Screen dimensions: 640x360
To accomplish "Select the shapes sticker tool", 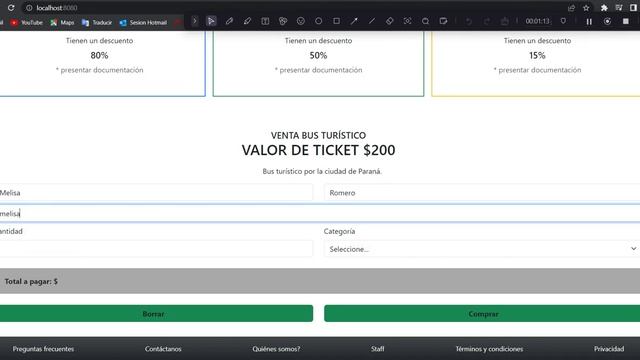I will [283, 21].
